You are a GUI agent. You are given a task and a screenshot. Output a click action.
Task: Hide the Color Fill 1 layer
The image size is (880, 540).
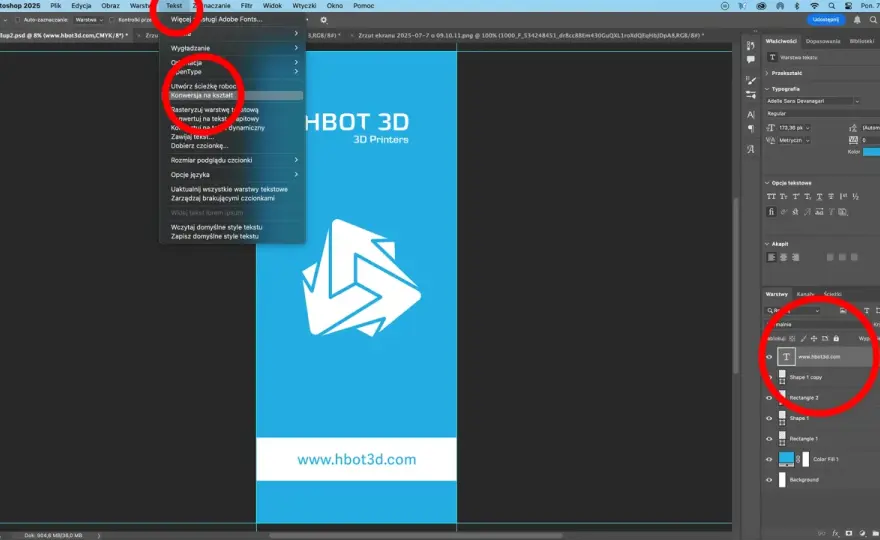point(769,459)
